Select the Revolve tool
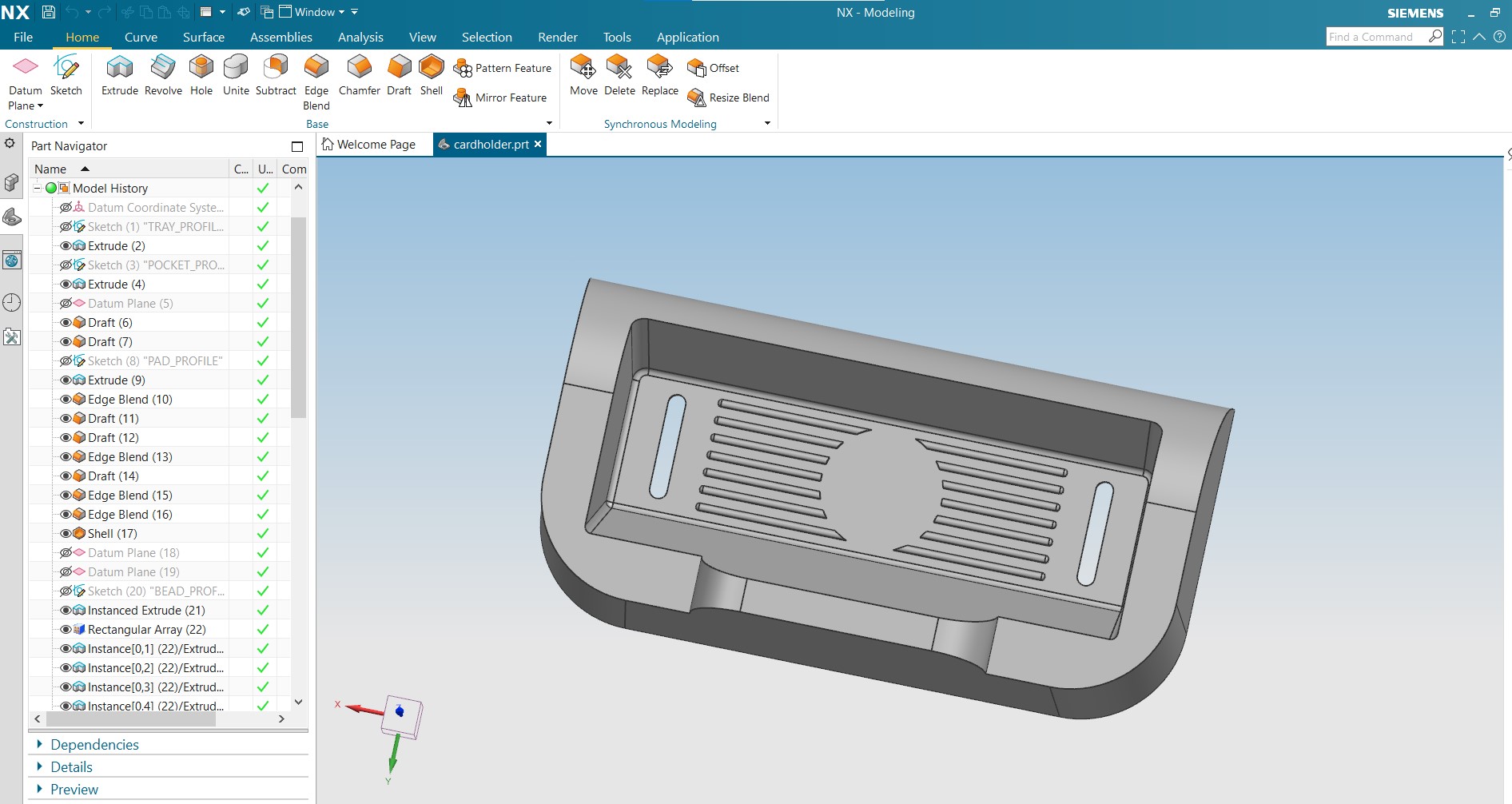The image size is (1512, 804). tap(163, 75)
